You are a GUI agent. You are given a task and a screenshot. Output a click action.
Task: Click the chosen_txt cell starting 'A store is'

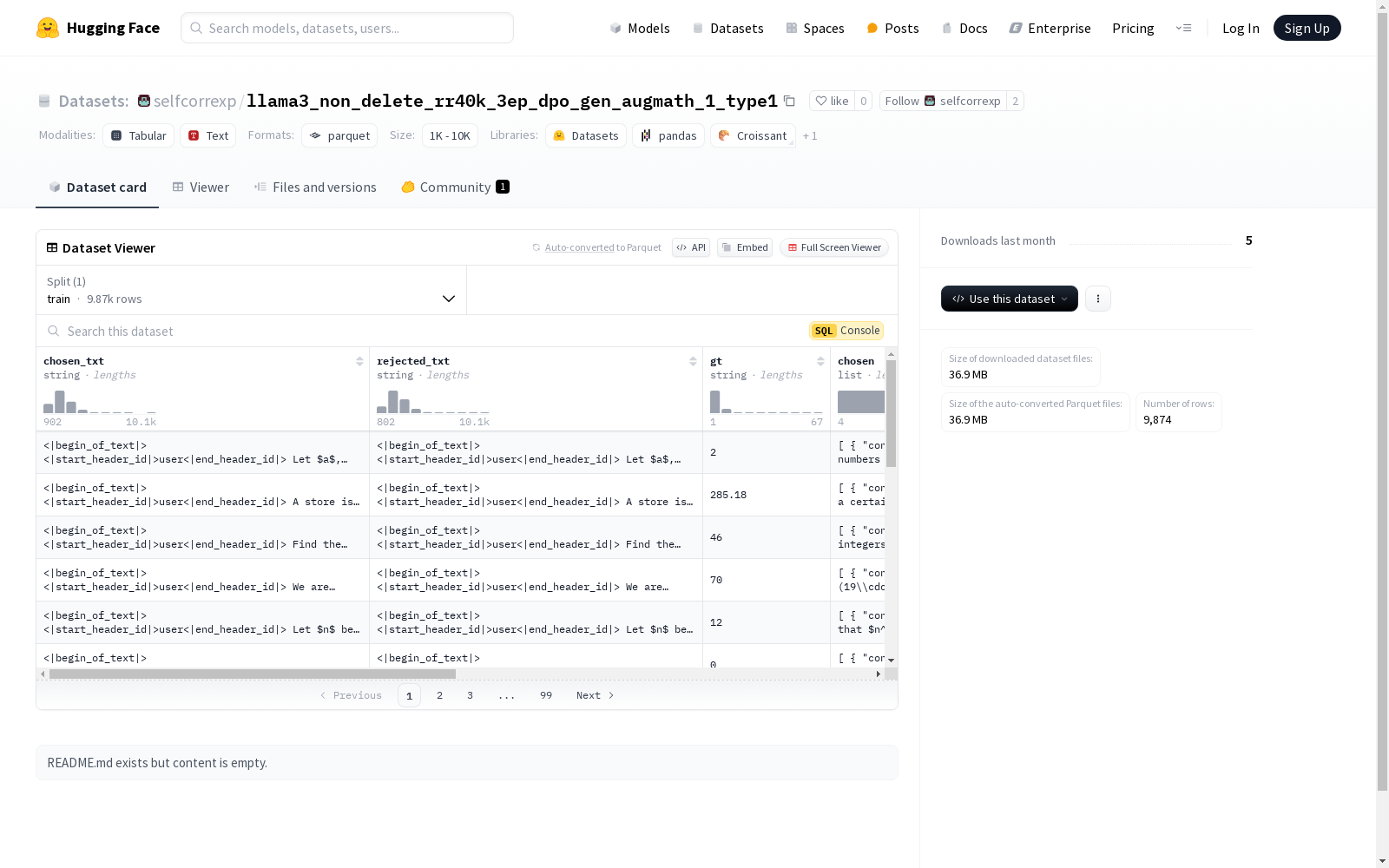tap(203, 495)
